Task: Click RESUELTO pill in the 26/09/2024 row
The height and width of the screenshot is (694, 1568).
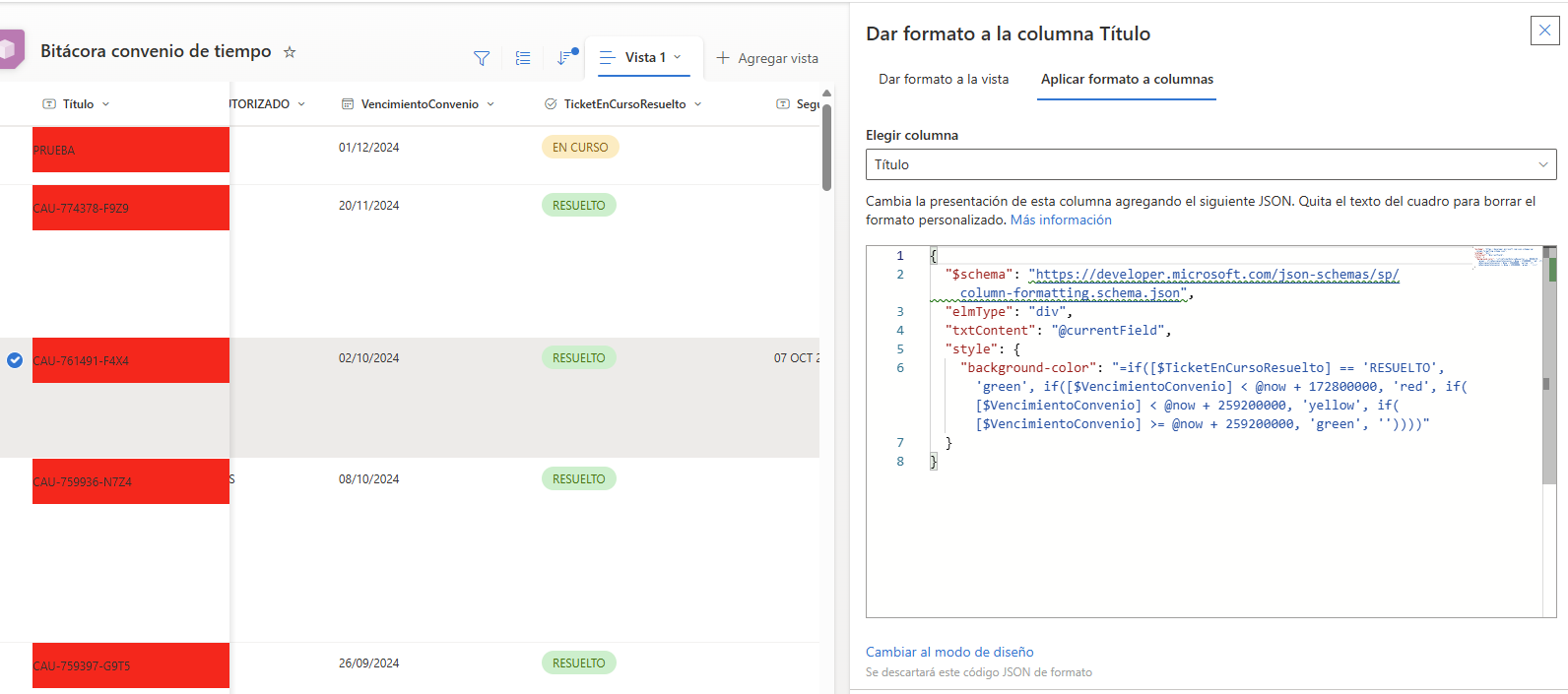Action: click(579, 663)
